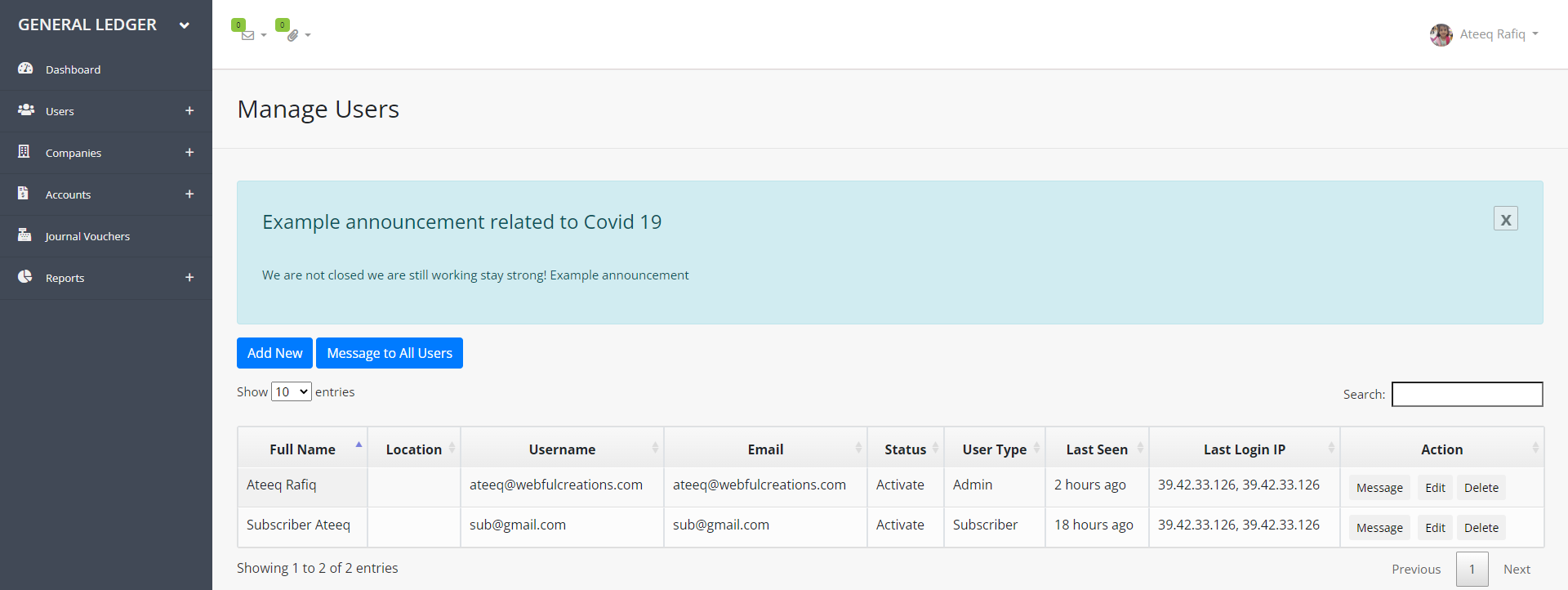Sort the table by Full Name column
The height and width of the screenshot is (590, 1568).
tap(302, 449)
